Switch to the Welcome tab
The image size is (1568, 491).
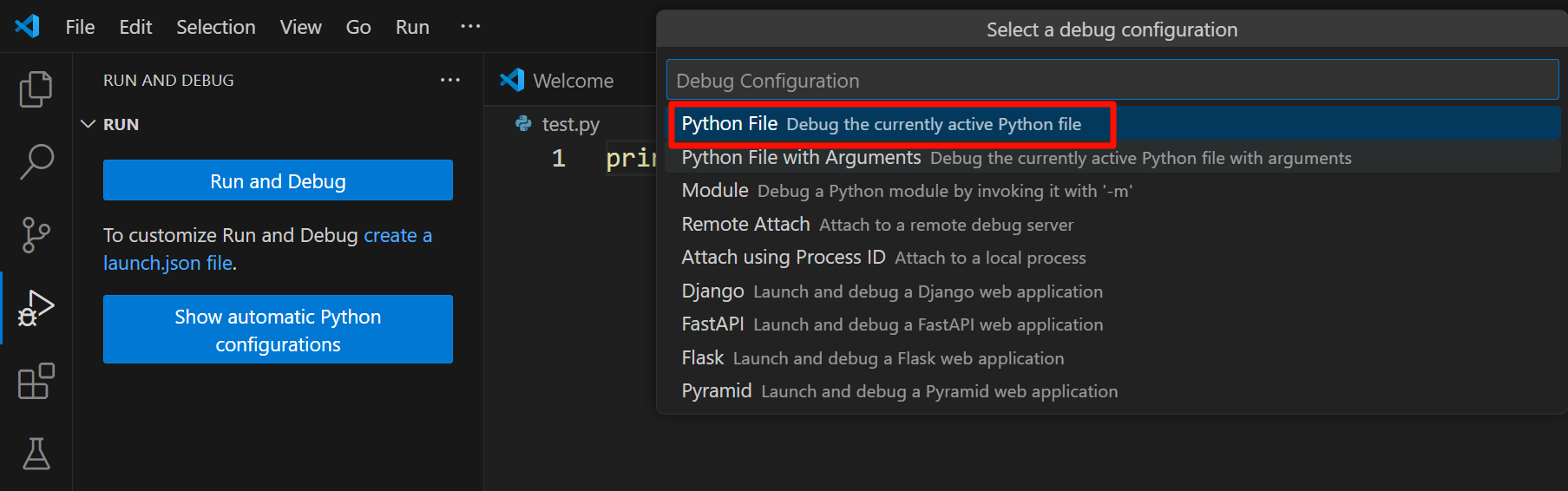[558, 81]
